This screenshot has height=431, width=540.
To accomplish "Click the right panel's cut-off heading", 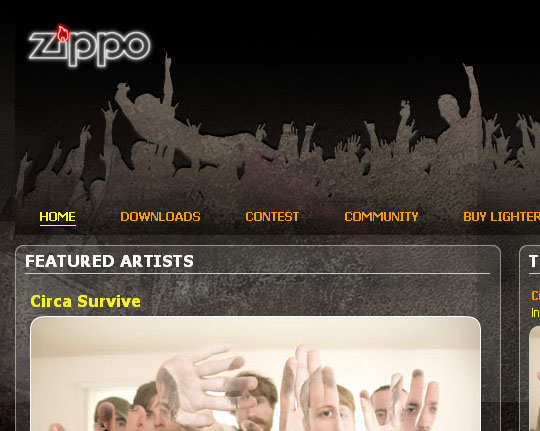I will tap(534, 261).
